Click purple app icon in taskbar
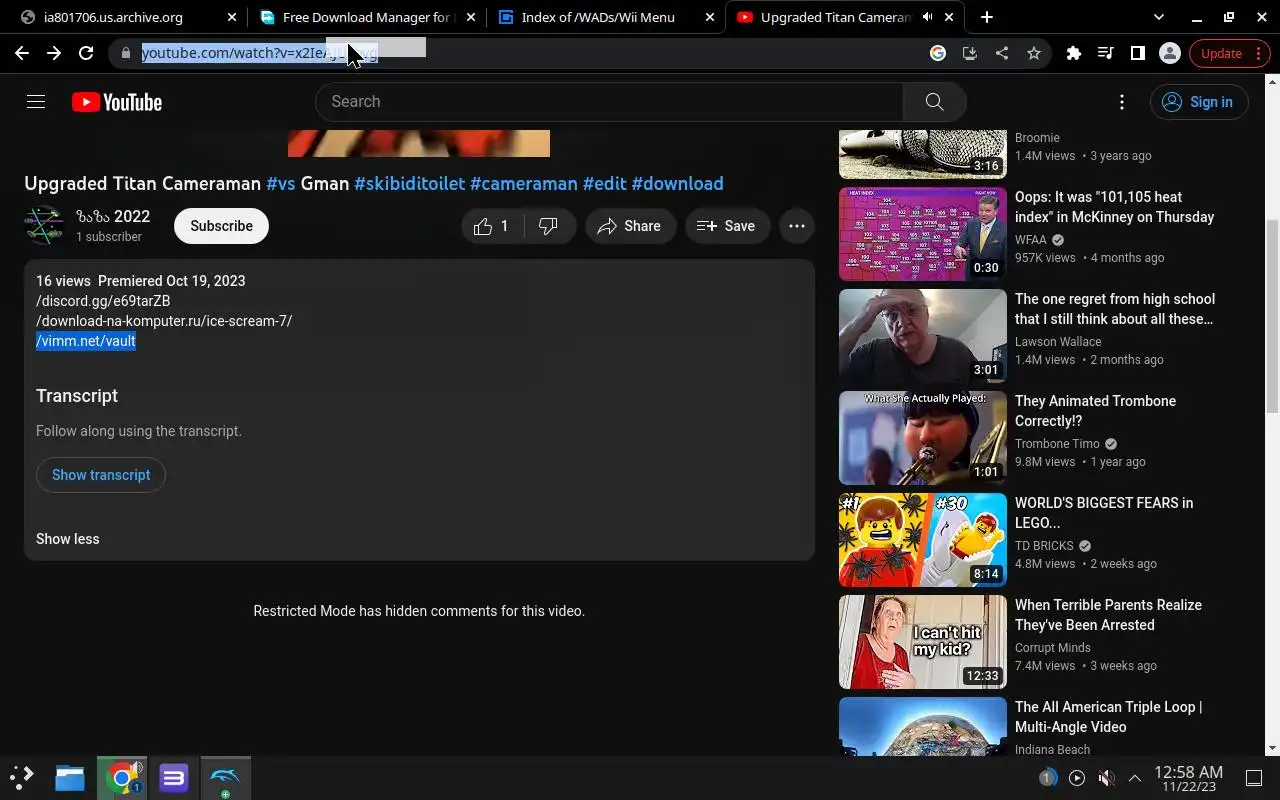 (x=174, y=778)
